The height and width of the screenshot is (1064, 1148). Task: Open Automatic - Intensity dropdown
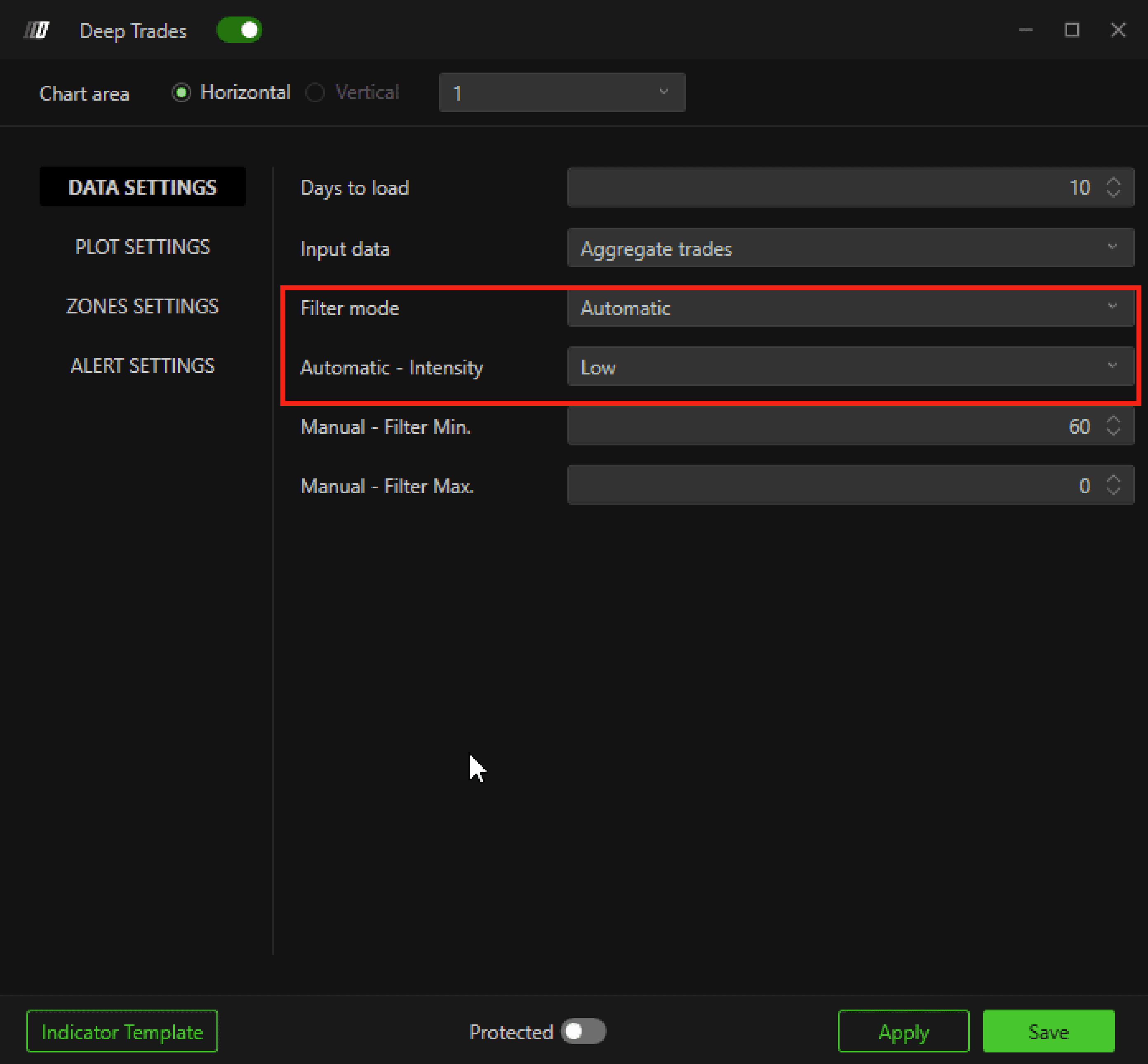850,367
